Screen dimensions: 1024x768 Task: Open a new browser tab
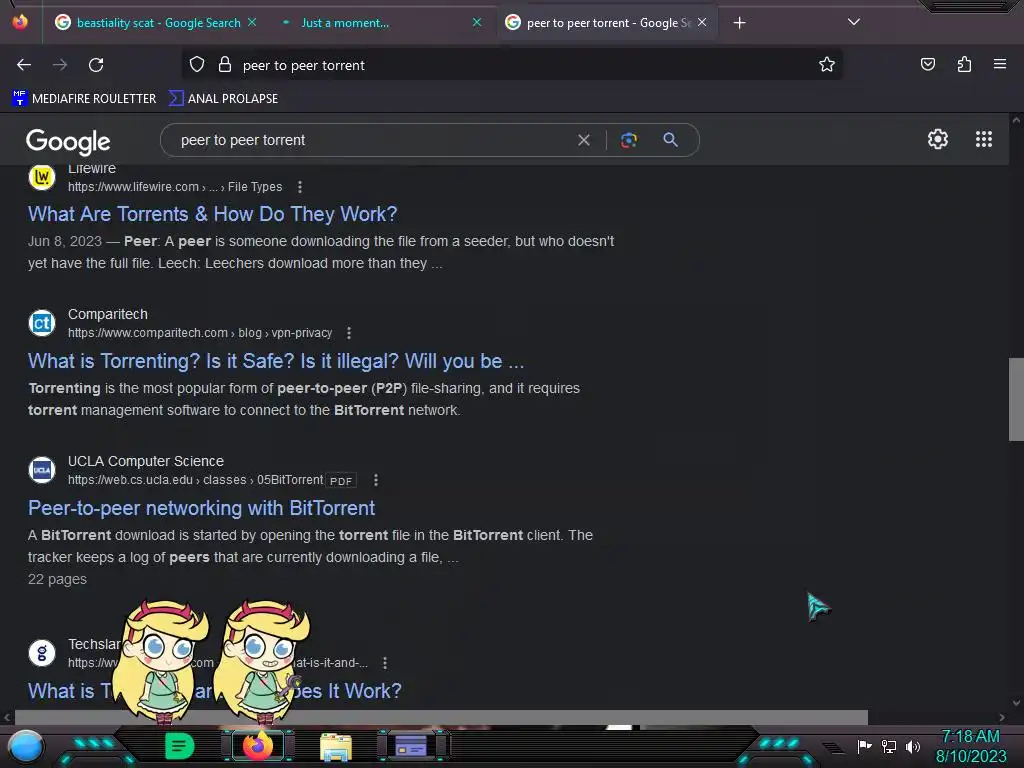(x=739, y=23)
